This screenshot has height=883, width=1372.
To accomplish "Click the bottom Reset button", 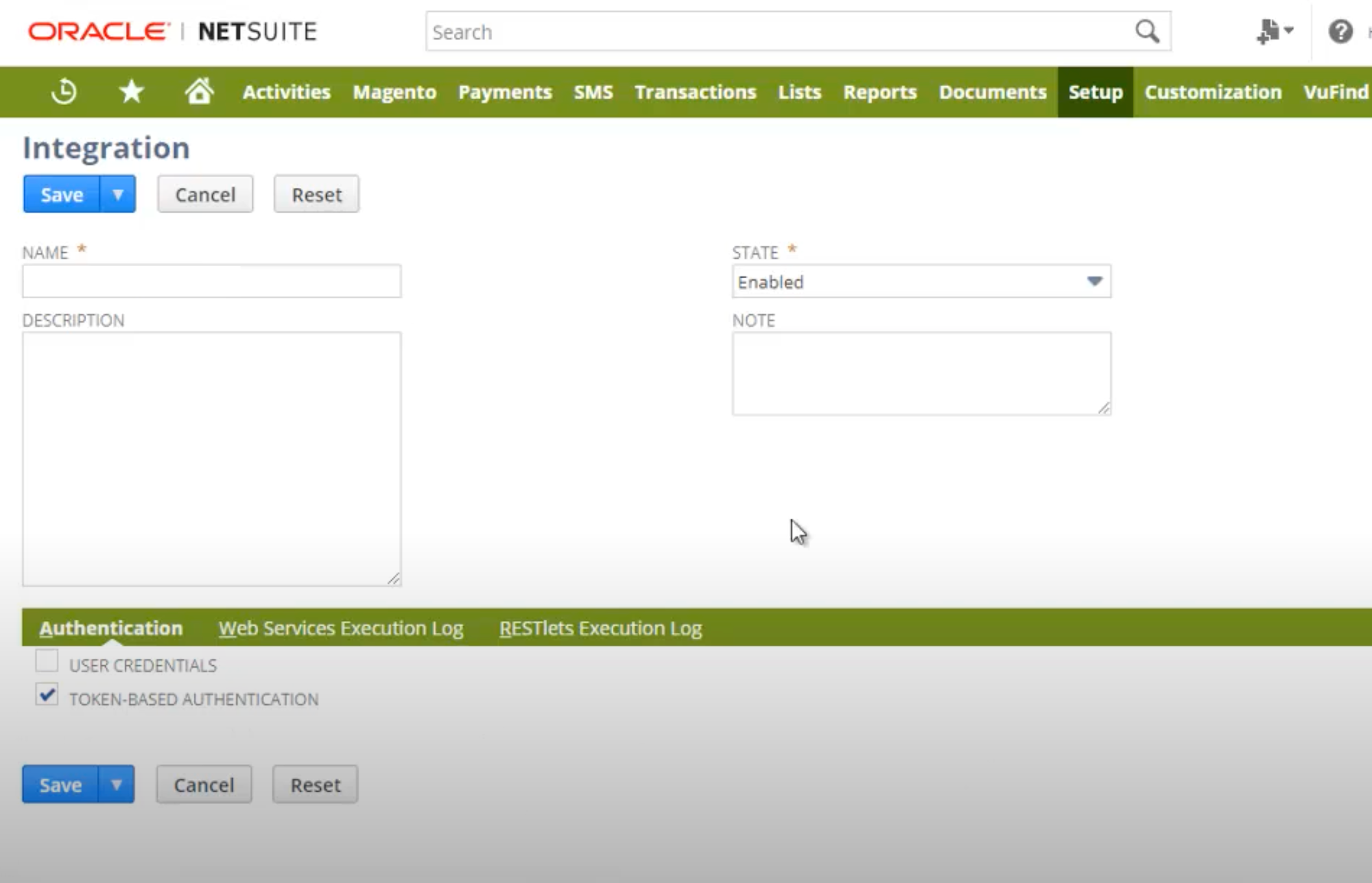I will (315, 784).
